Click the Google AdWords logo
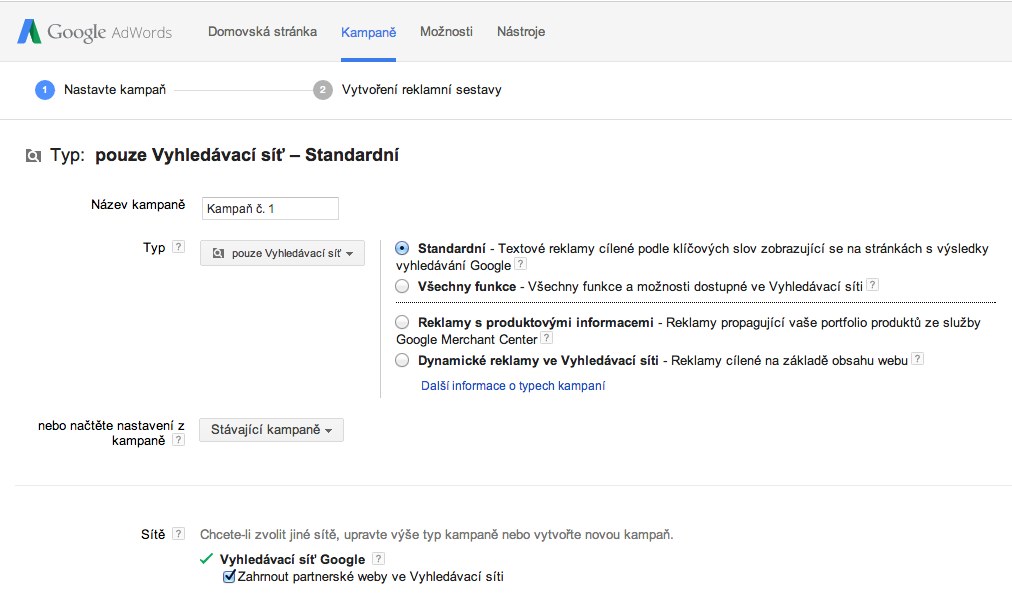Viewport: 1012px width, 609px height. point(95,32)
